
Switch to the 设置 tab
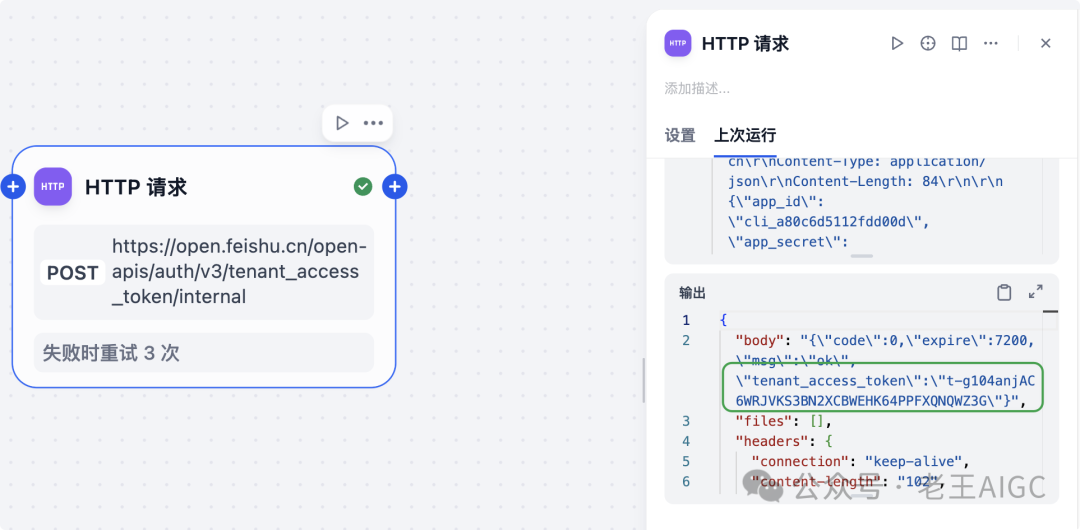(680, 135)
